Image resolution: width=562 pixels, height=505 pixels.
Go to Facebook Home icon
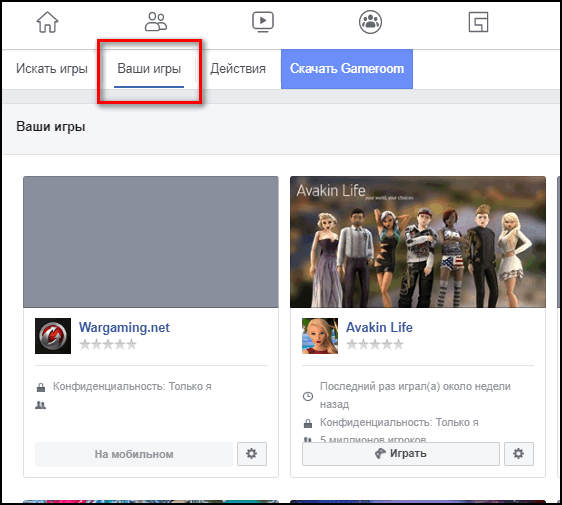pos(47,22)
